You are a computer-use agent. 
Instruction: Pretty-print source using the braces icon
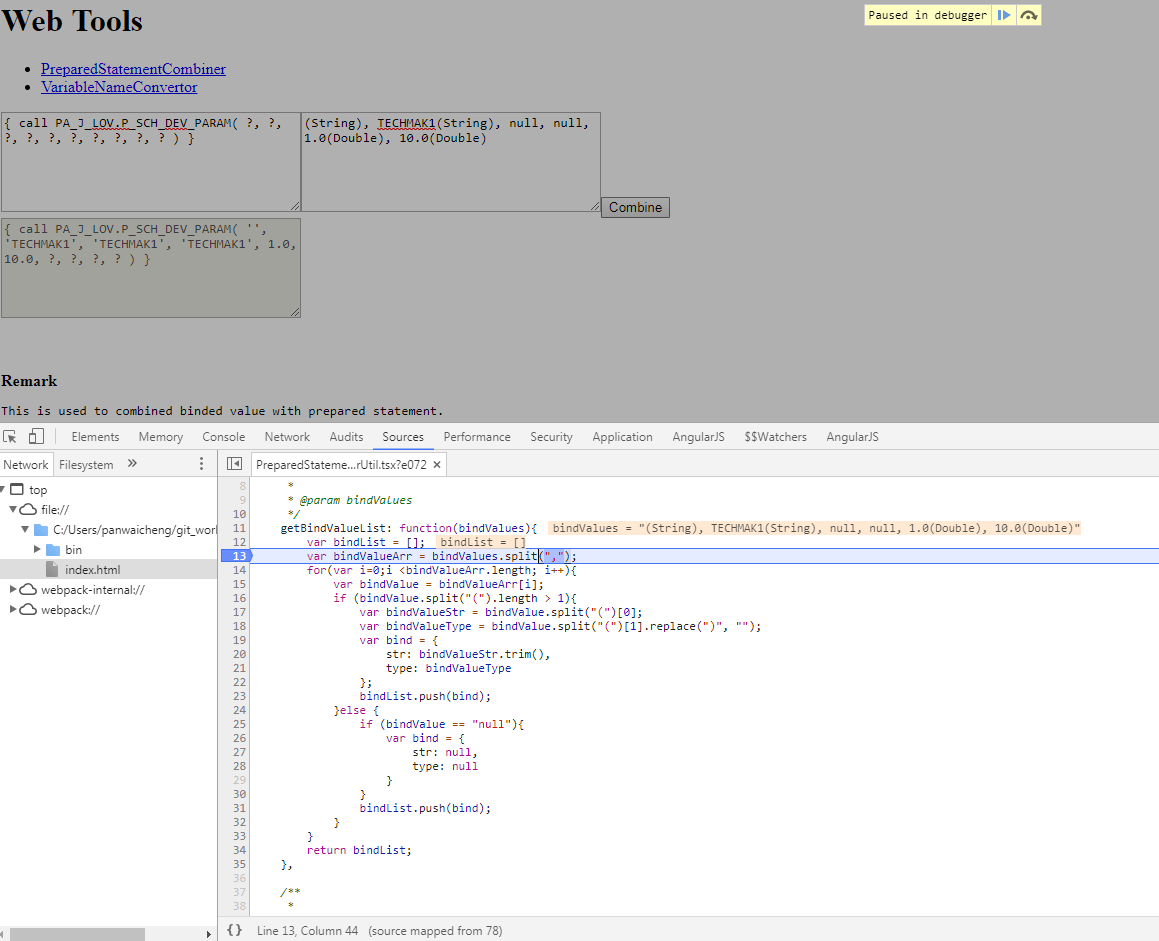tap(234, 929)
